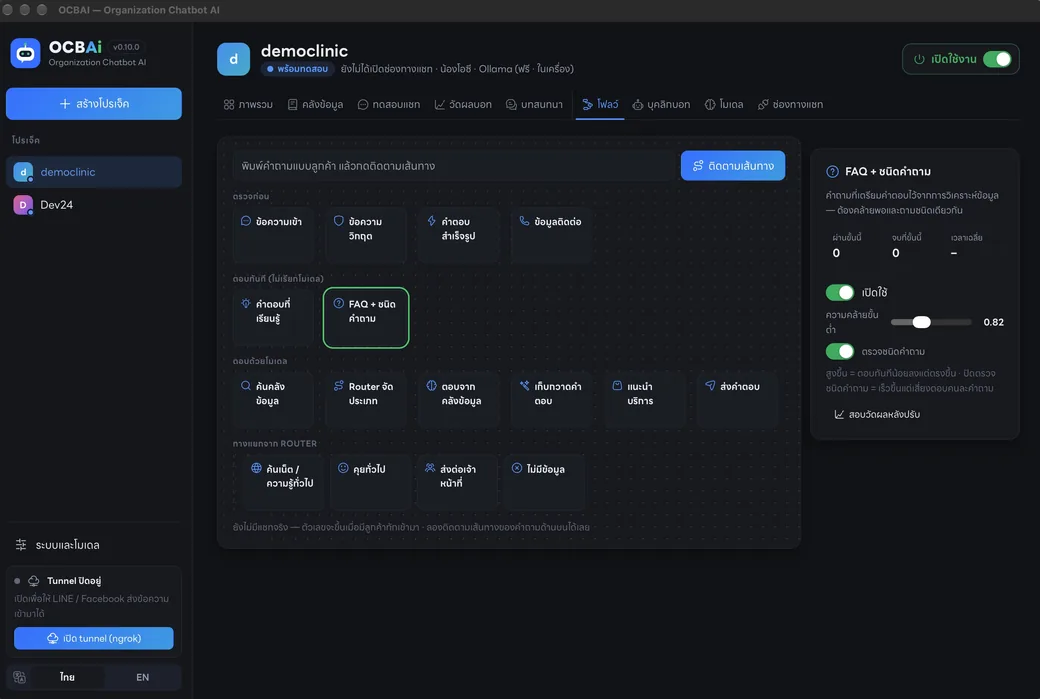Toggle the เปิดใช้ switch in FAQ panel
The image size is (1040, 699).
point(839,292)
